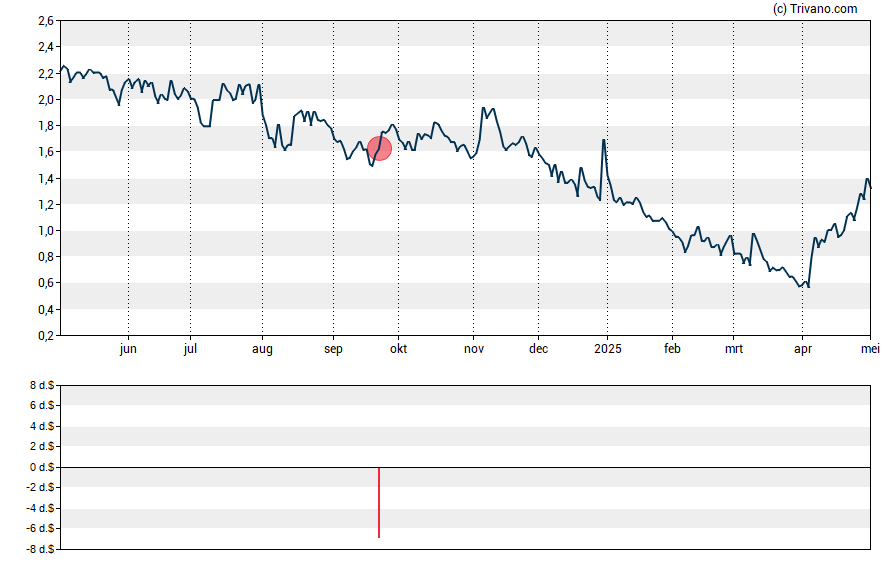The width and height of the screenshot is (888, 565).
Task: Click the '-8 d.$' axis label
Action: pos(41,549)
